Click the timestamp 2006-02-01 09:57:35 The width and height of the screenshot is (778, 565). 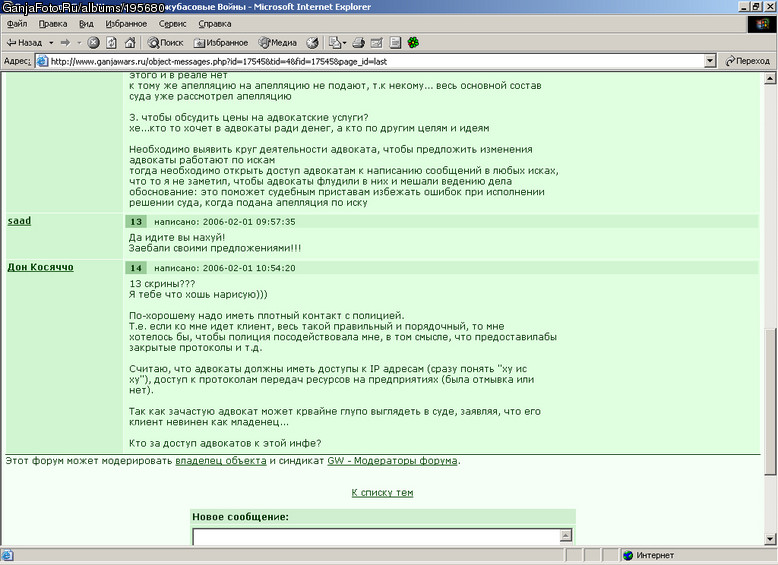point(249,222)
